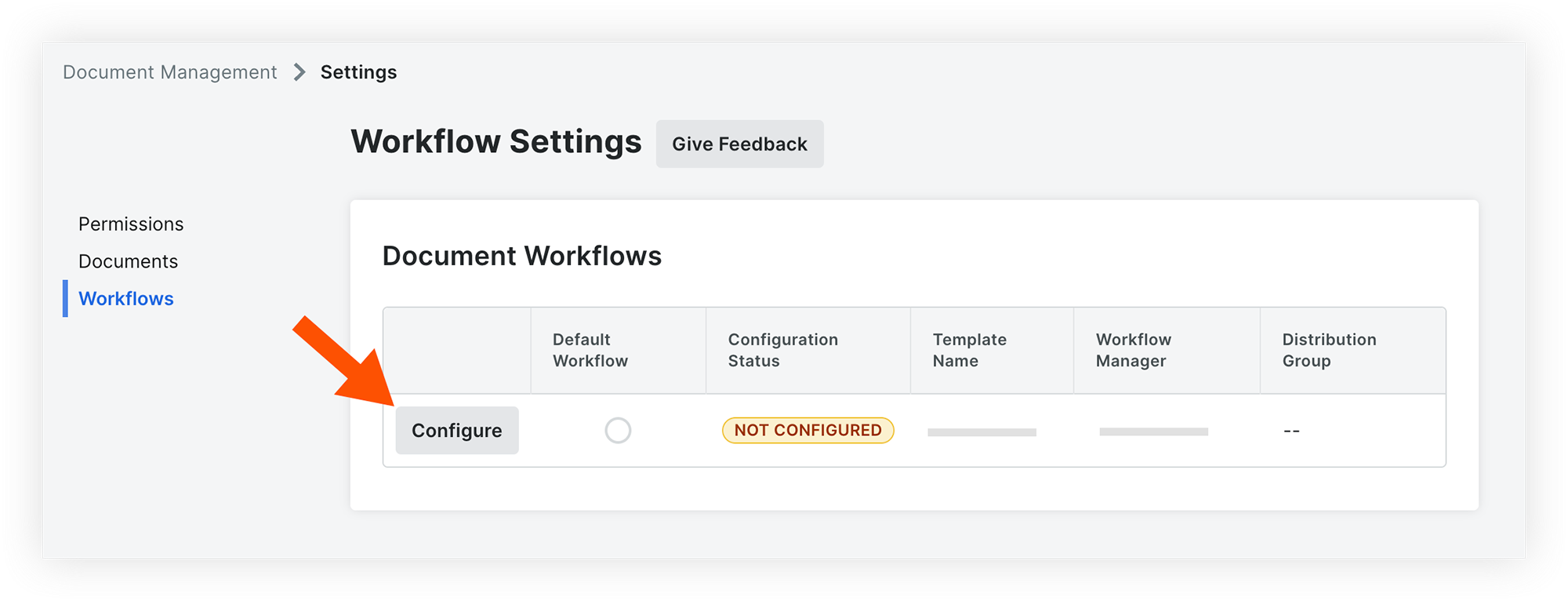
Task: Click the Give Feedback button
Action: coord(739,144)
